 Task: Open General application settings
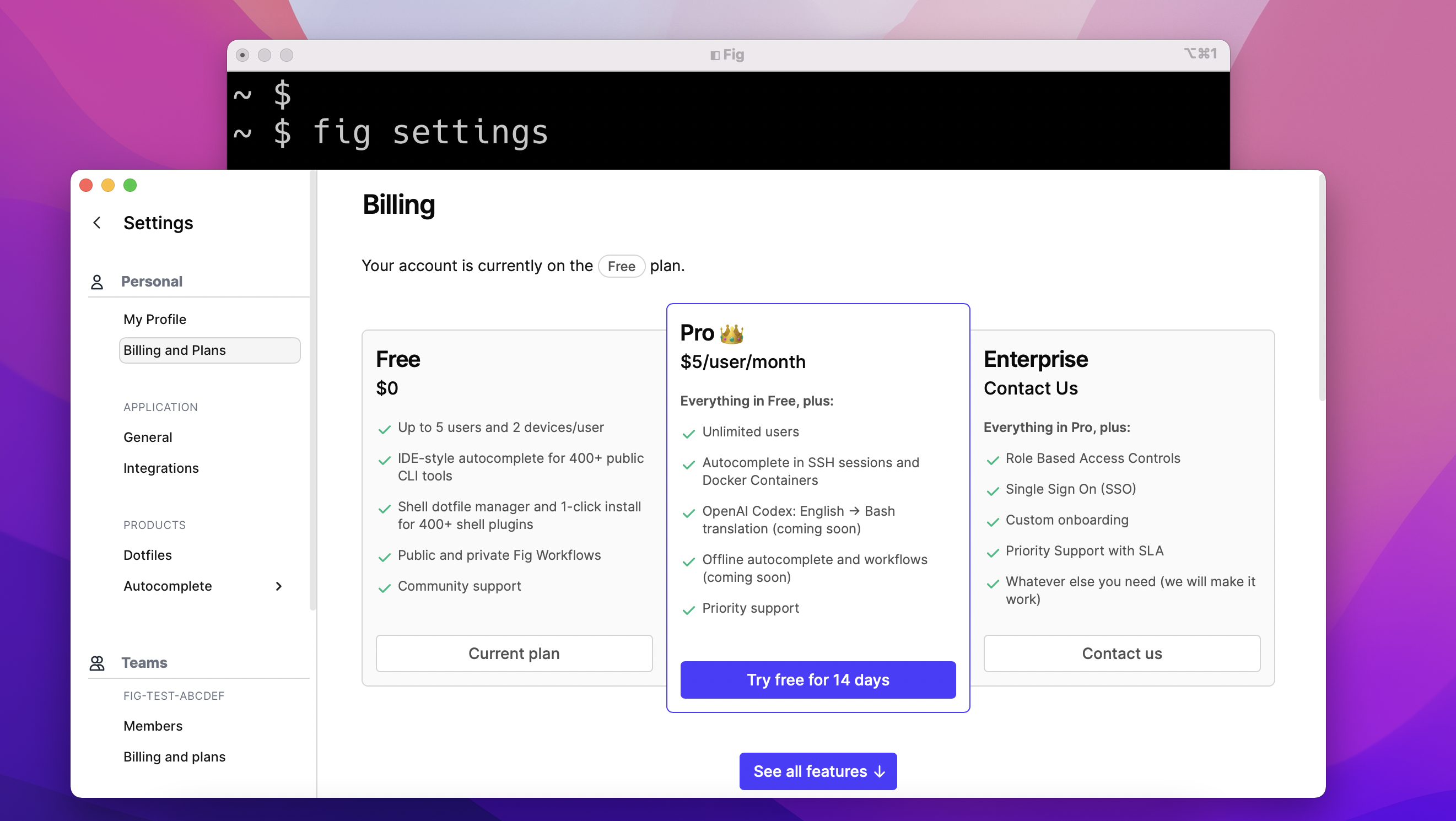148,437
